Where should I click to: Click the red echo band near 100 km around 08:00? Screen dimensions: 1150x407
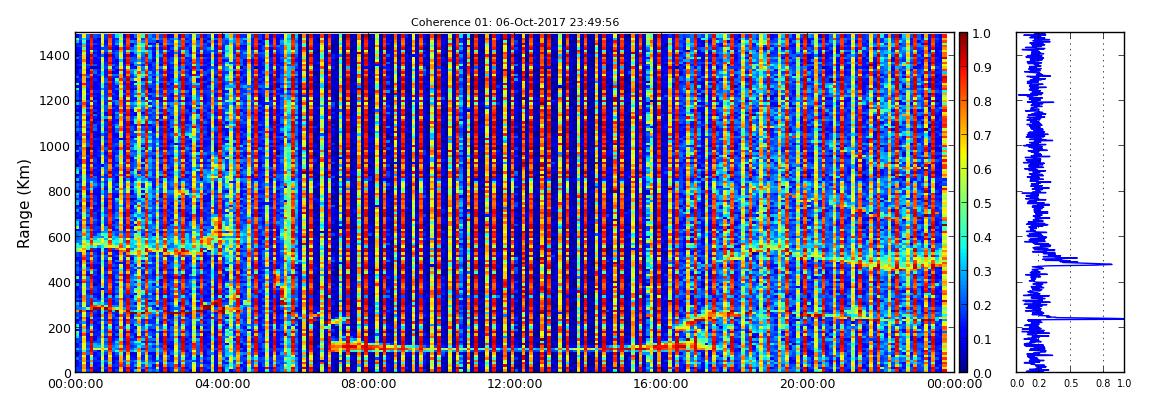click(x=367, y=345)
